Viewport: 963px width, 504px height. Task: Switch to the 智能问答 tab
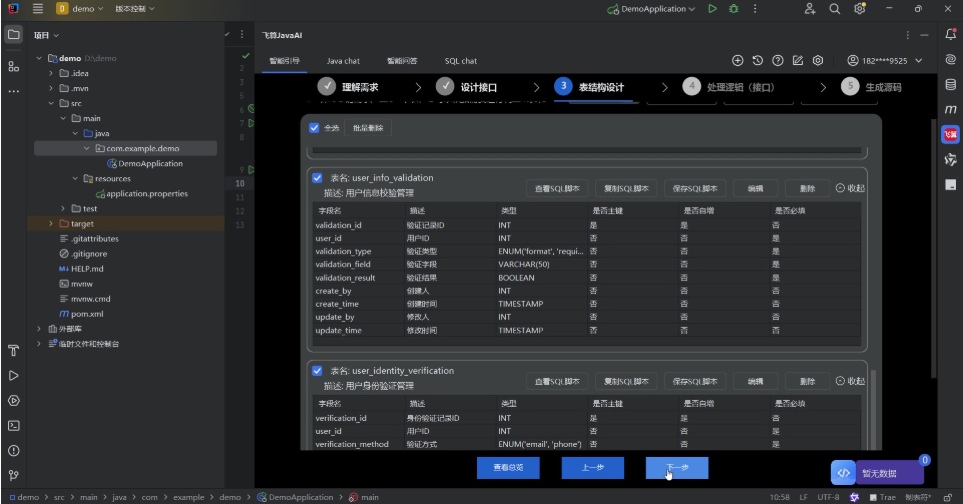point(402,61)
